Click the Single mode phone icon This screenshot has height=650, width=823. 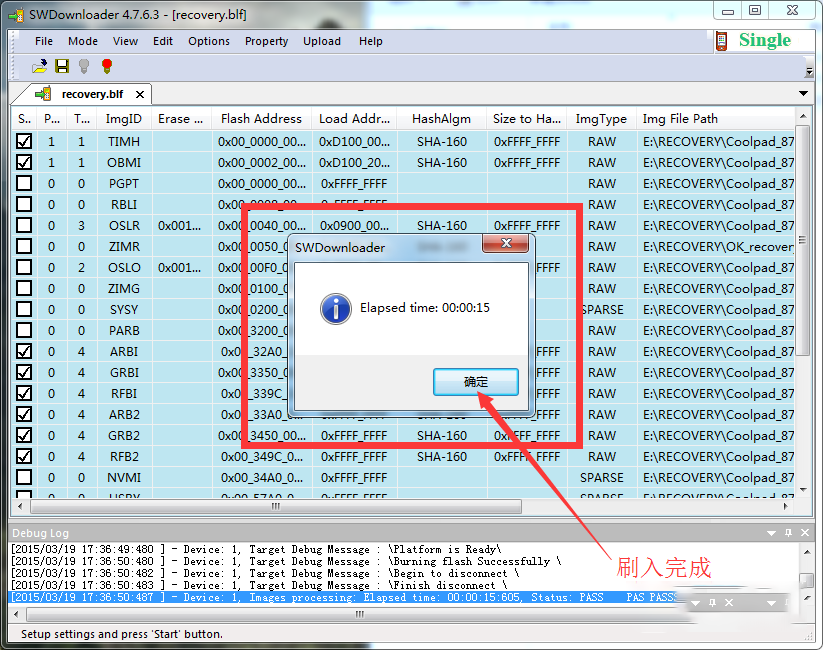(722, 41)
